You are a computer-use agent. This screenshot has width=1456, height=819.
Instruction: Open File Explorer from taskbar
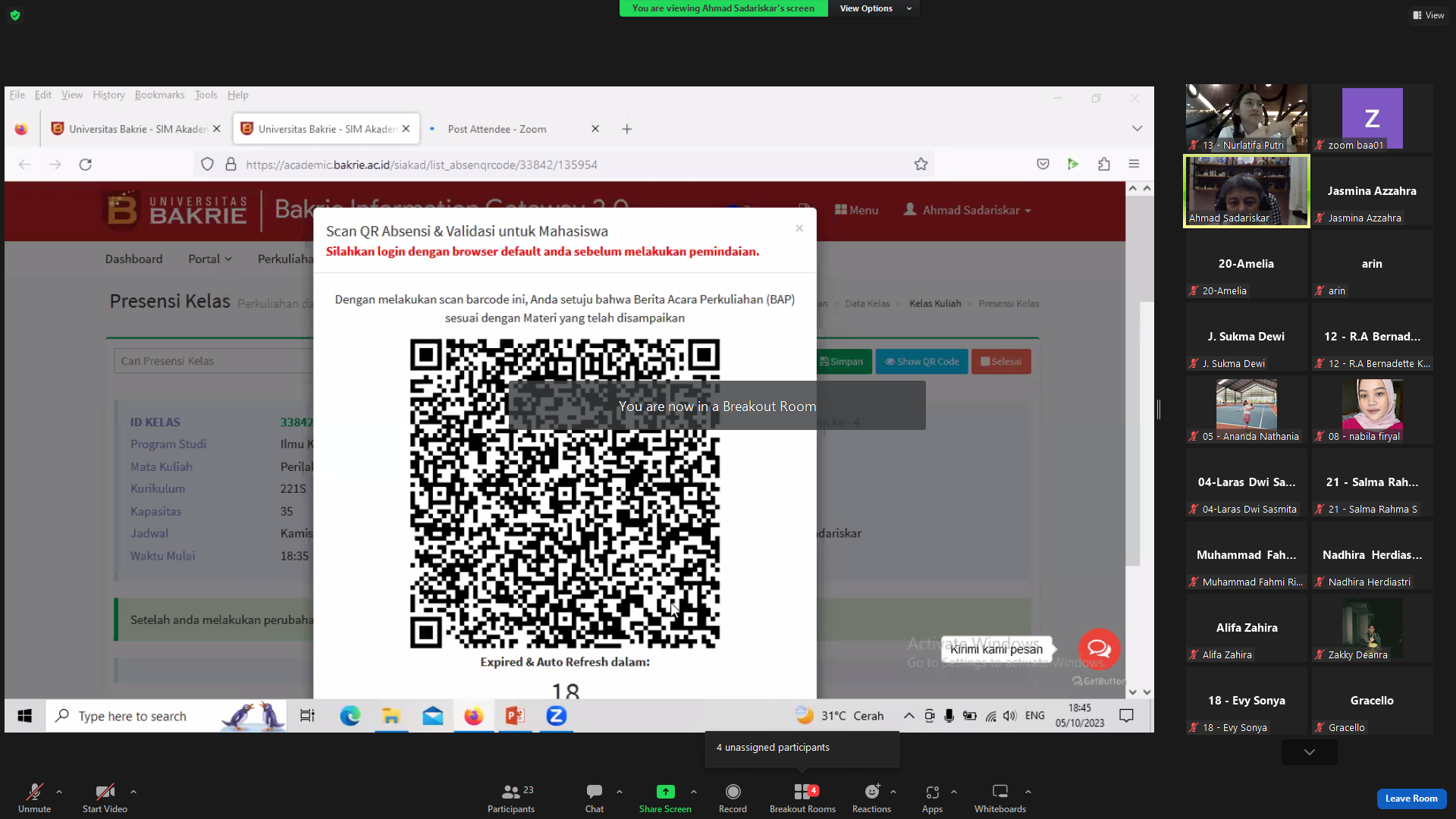(x=391, y=716)
